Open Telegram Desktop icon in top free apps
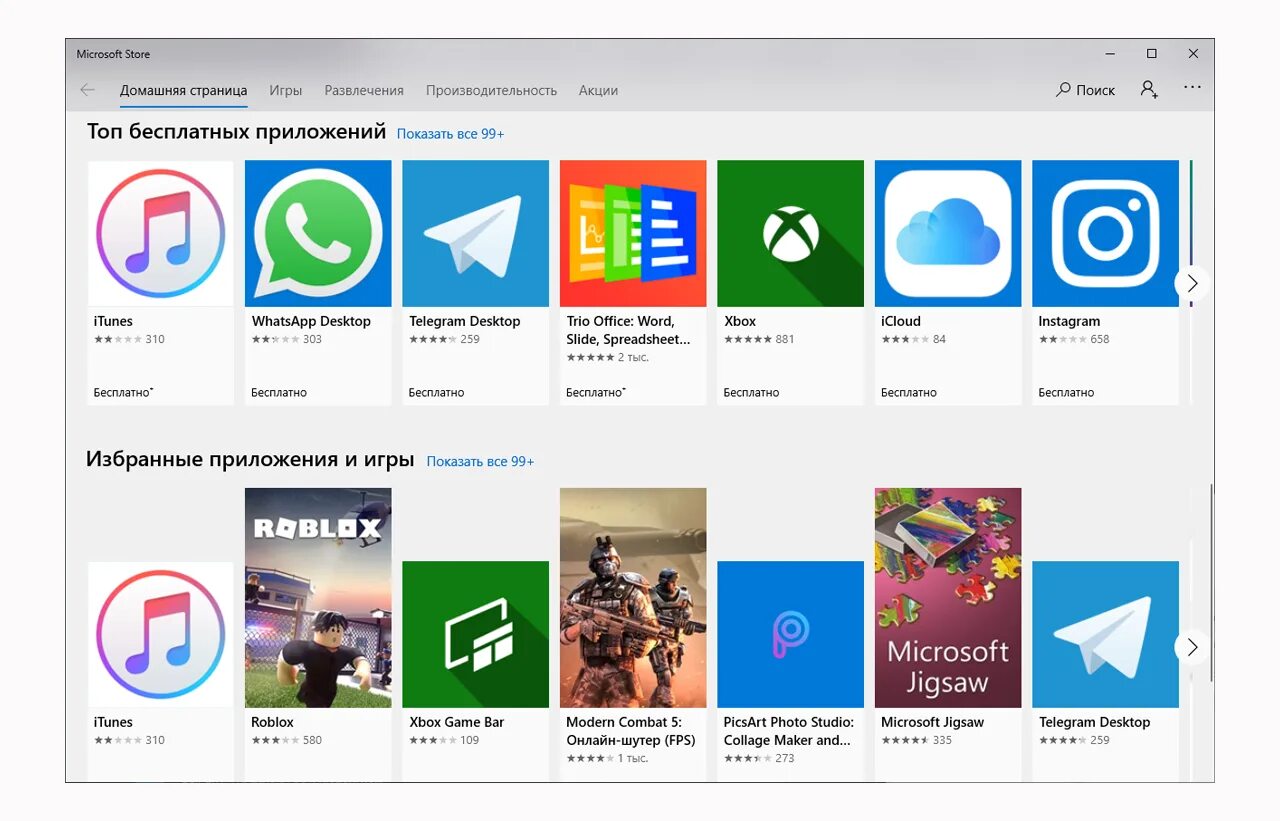The width and height of the screenshot is (1280, 821). pos(475,233)
